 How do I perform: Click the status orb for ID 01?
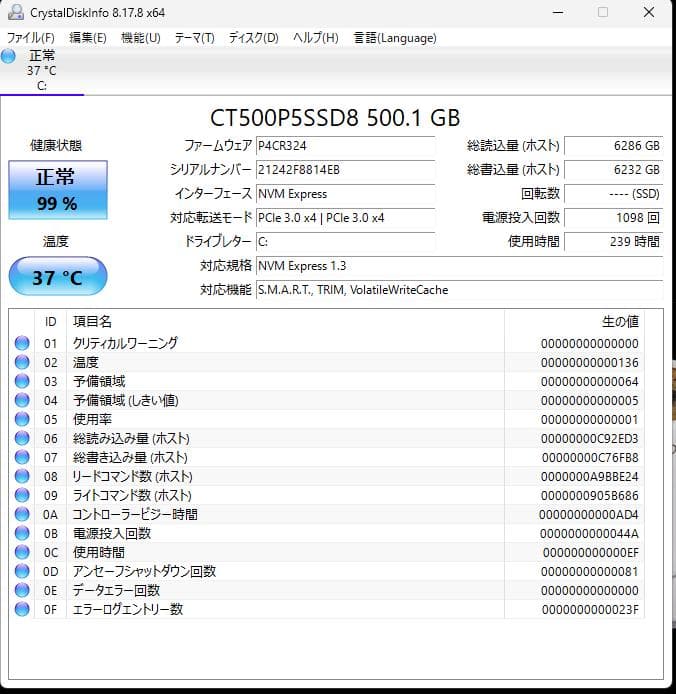[x=22, y=343]
